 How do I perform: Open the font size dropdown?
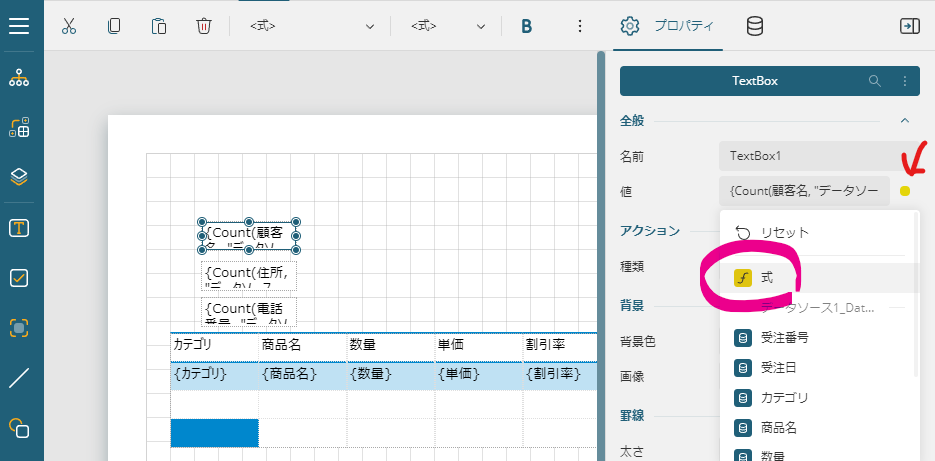coord(448,27)
